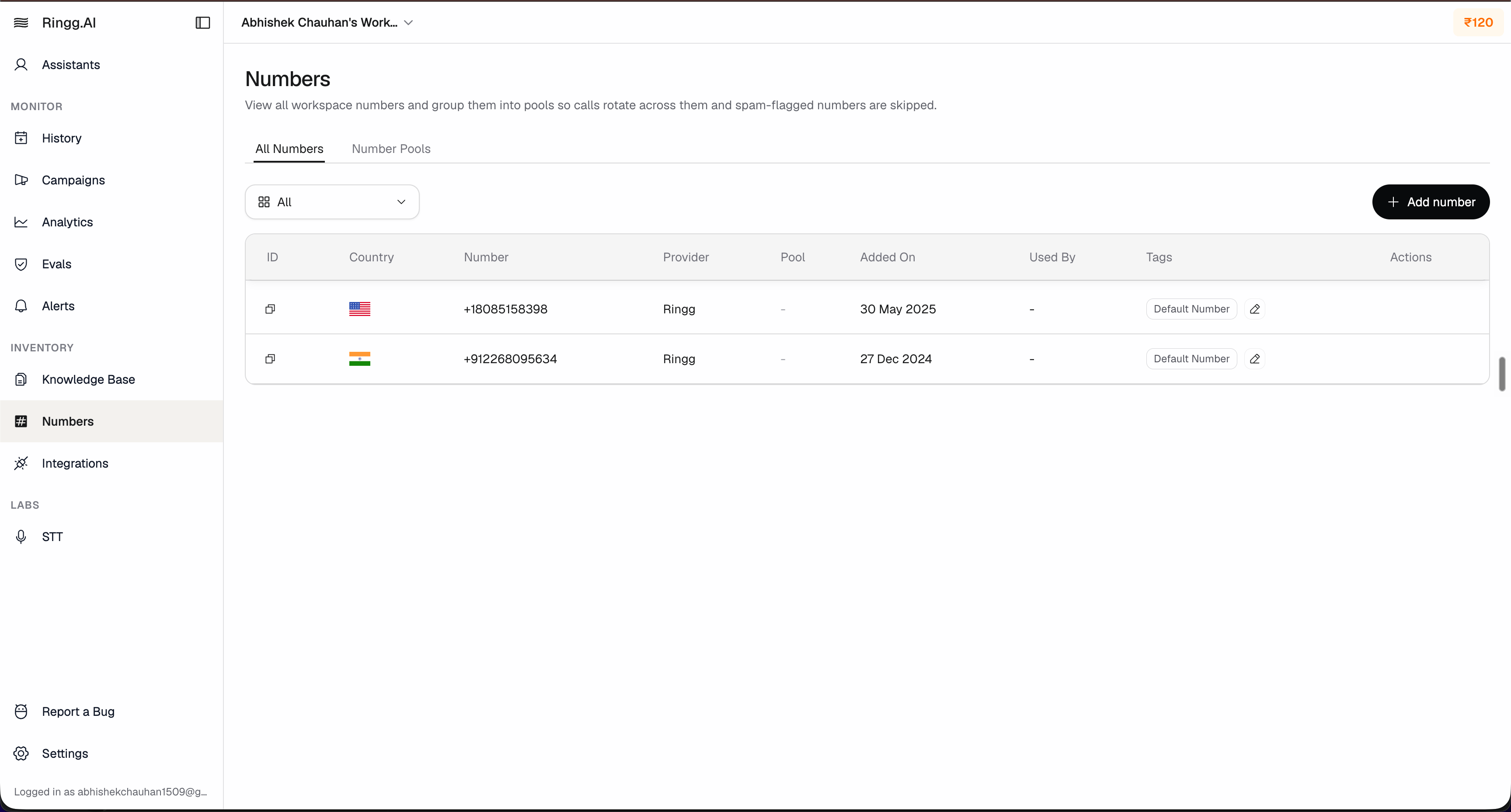This screenshot has height=812, width=1511.
Task: Click the STT microphone icon
Action: click(x=21, y=537)
